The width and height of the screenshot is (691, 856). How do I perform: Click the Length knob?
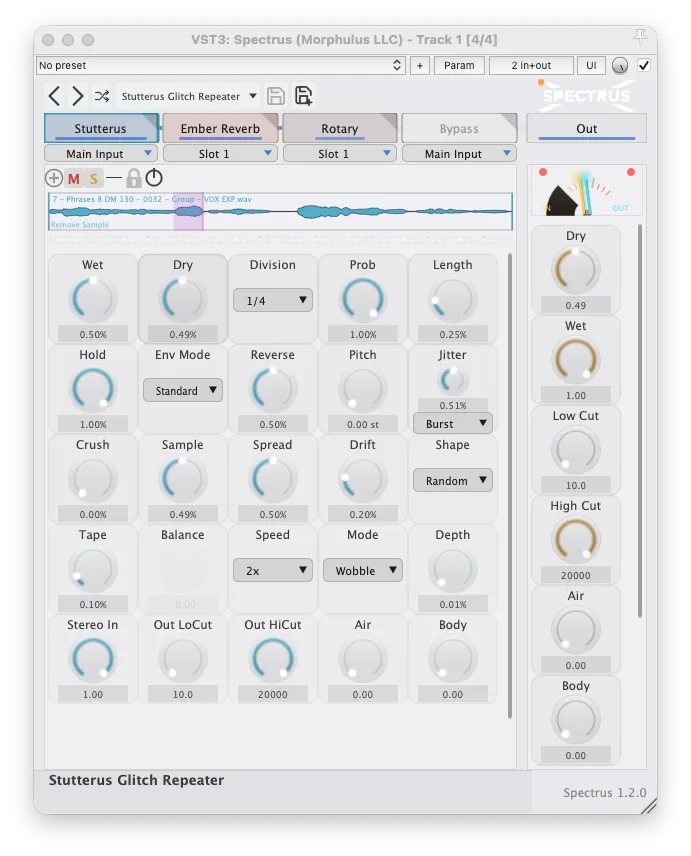pos(452,299)
